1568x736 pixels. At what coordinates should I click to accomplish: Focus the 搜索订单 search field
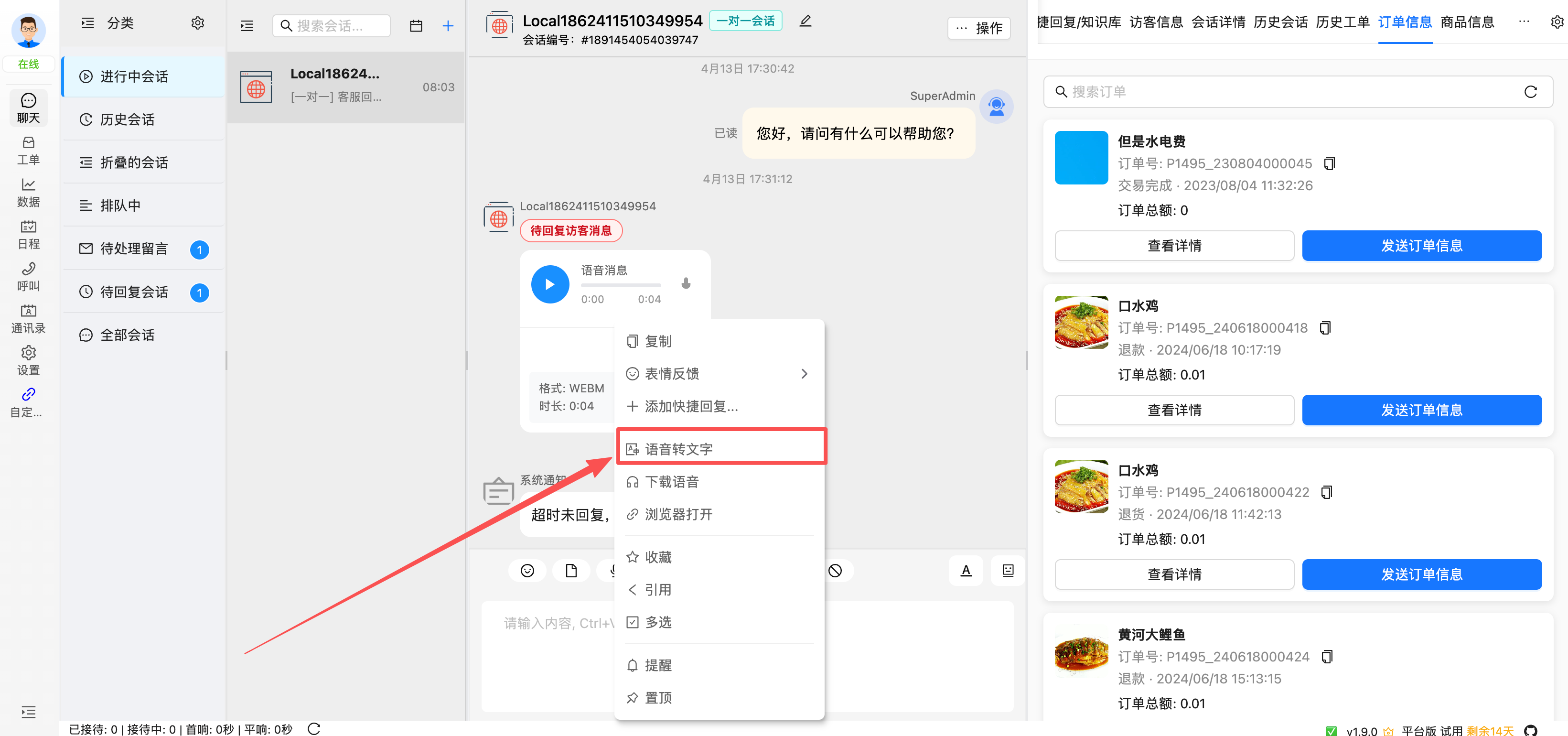click(1297, 91)
